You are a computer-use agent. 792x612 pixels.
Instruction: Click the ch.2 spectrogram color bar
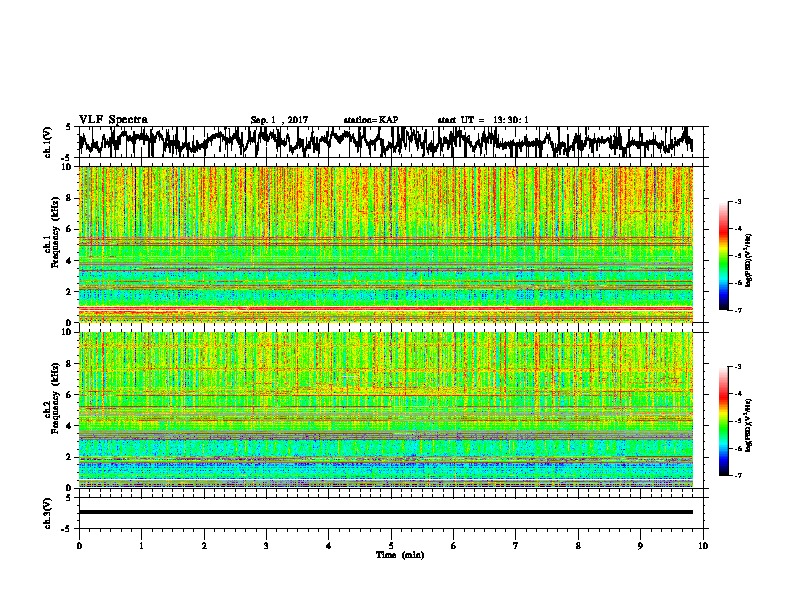coord(723,421)
